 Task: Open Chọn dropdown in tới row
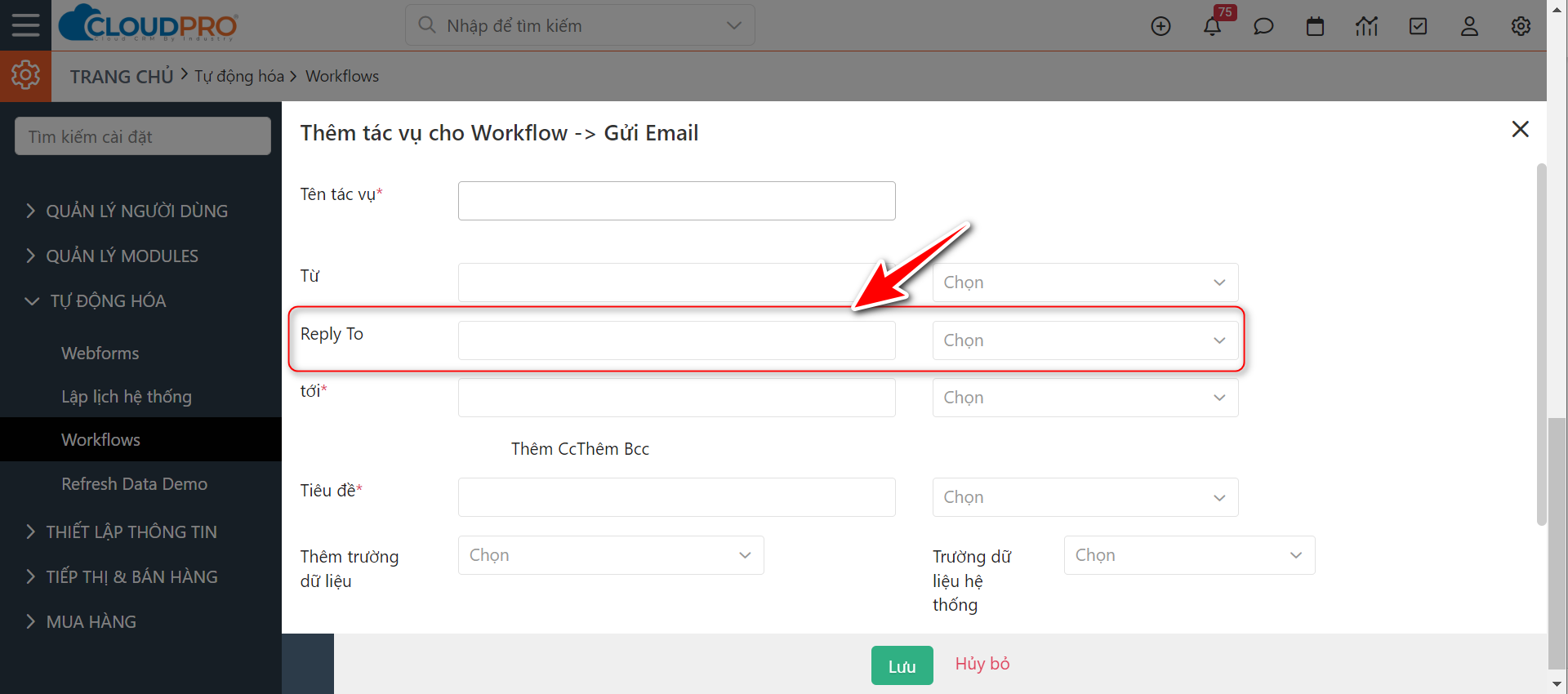(1085, 398)
